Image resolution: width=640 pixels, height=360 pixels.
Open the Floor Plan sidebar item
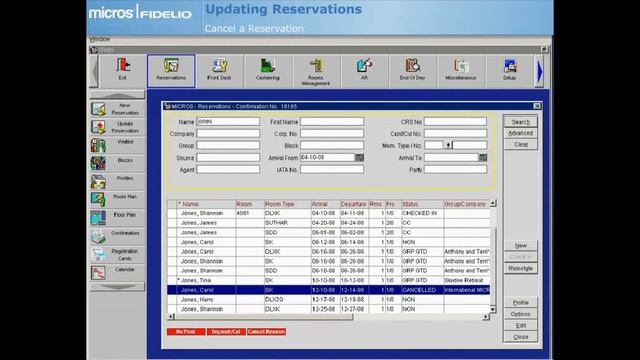[x=118, y=218]
